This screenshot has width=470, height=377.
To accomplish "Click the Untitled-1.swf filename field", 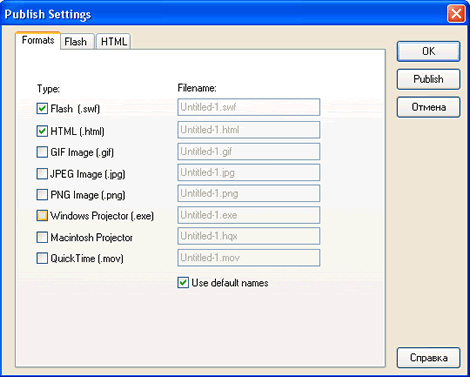I will 249,107.
